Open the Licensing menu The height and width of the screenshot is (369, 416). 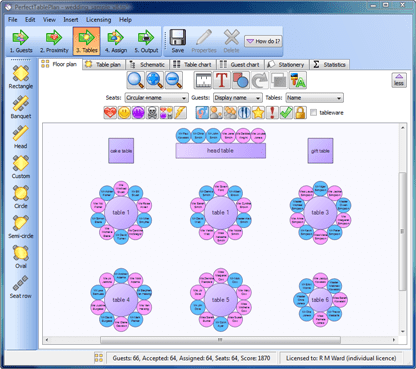98,20
